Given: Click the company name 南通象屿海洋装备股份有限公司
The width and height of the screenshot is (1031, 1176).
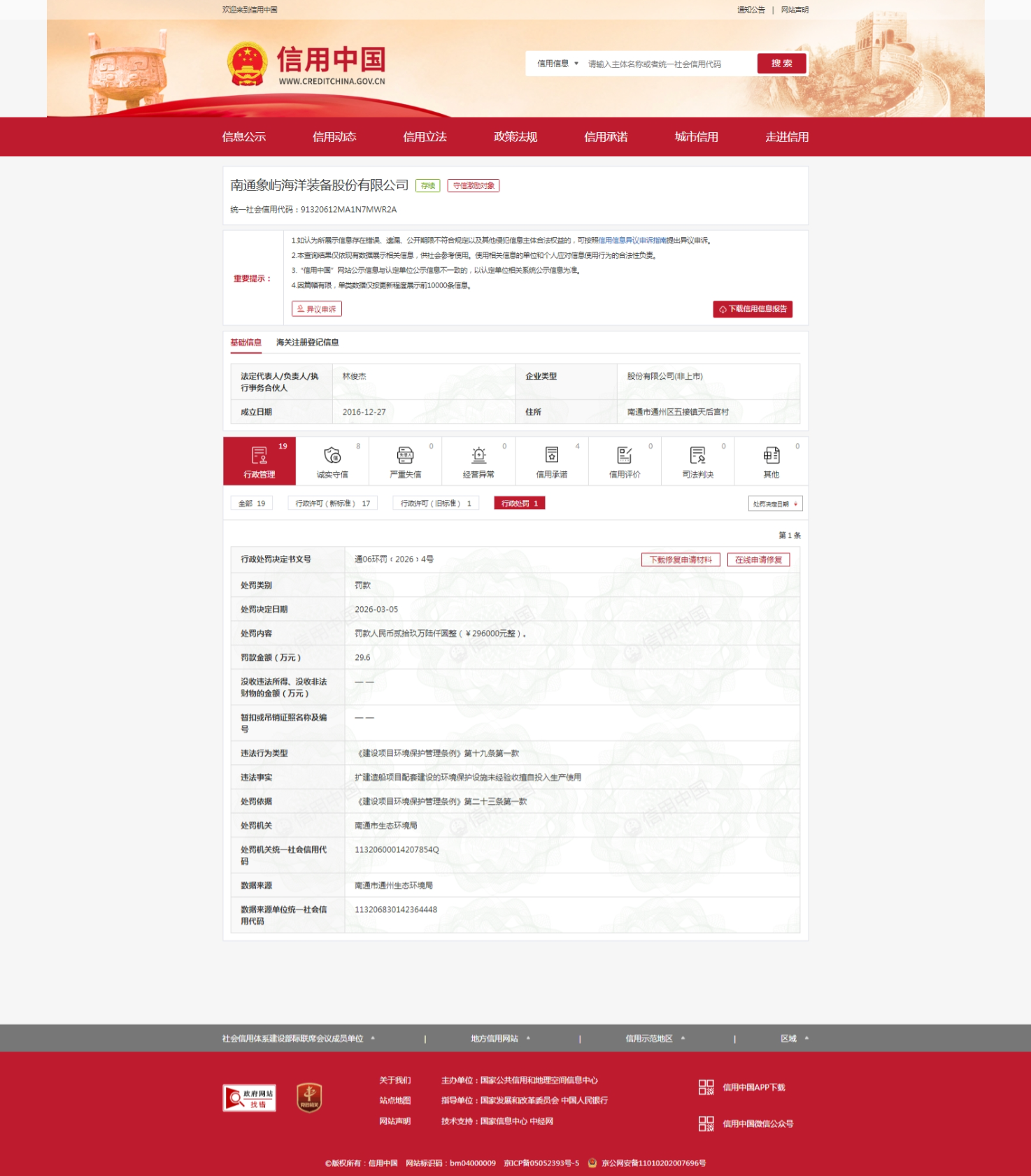Looking at the screenshot, I should coord(320,185).
